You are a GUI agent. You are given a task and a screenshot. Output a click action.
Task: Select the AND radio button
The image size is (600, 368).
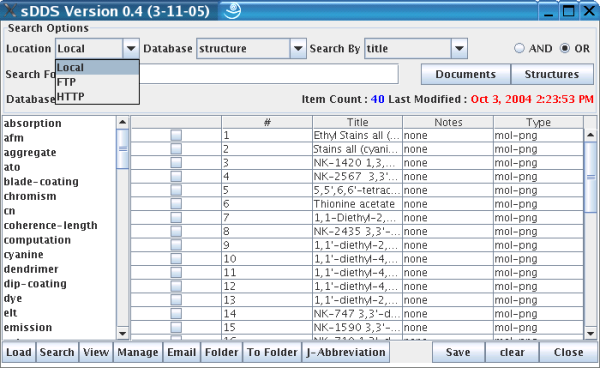519,48
